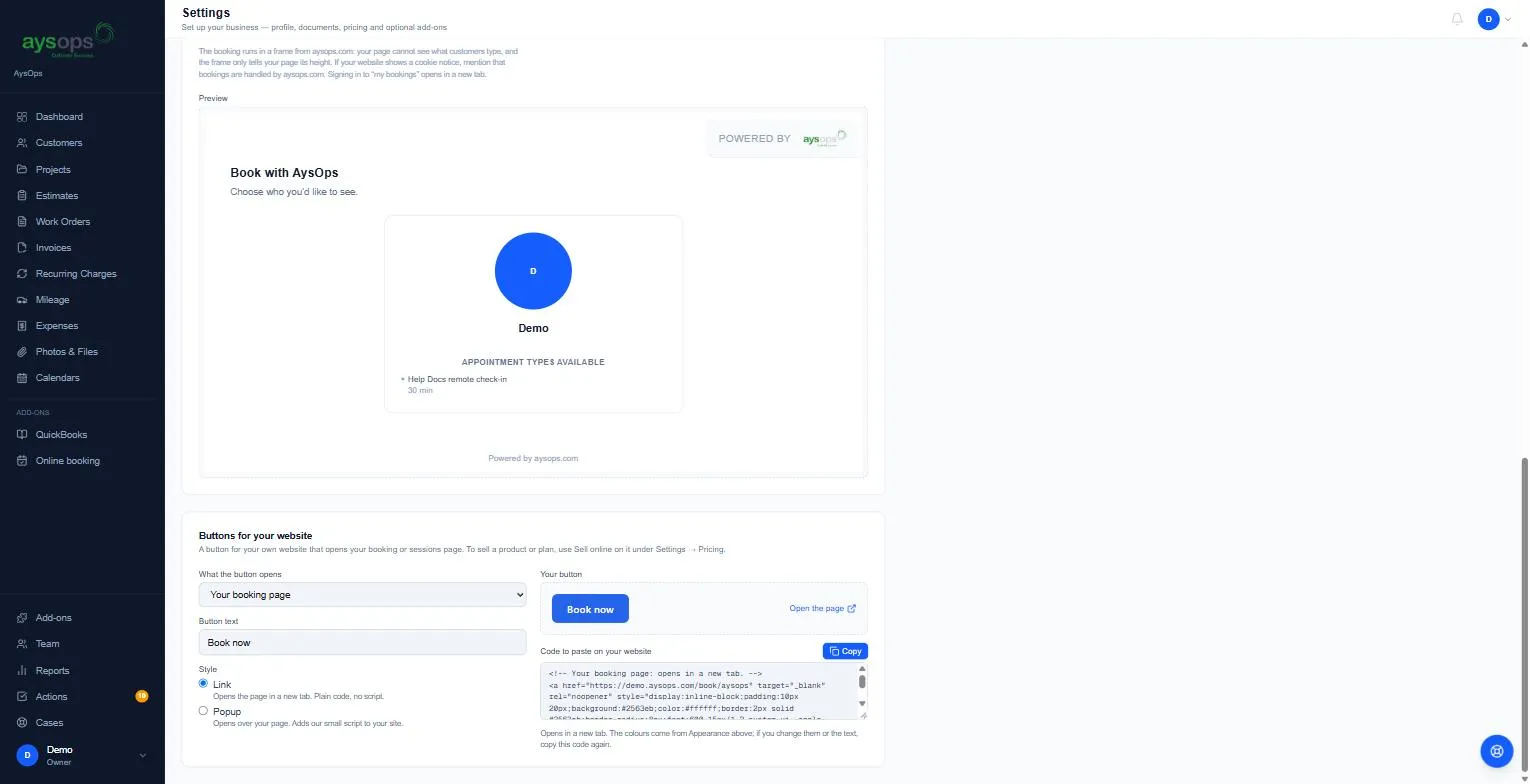Click the Reports bar chart icon

coord(22,671)
